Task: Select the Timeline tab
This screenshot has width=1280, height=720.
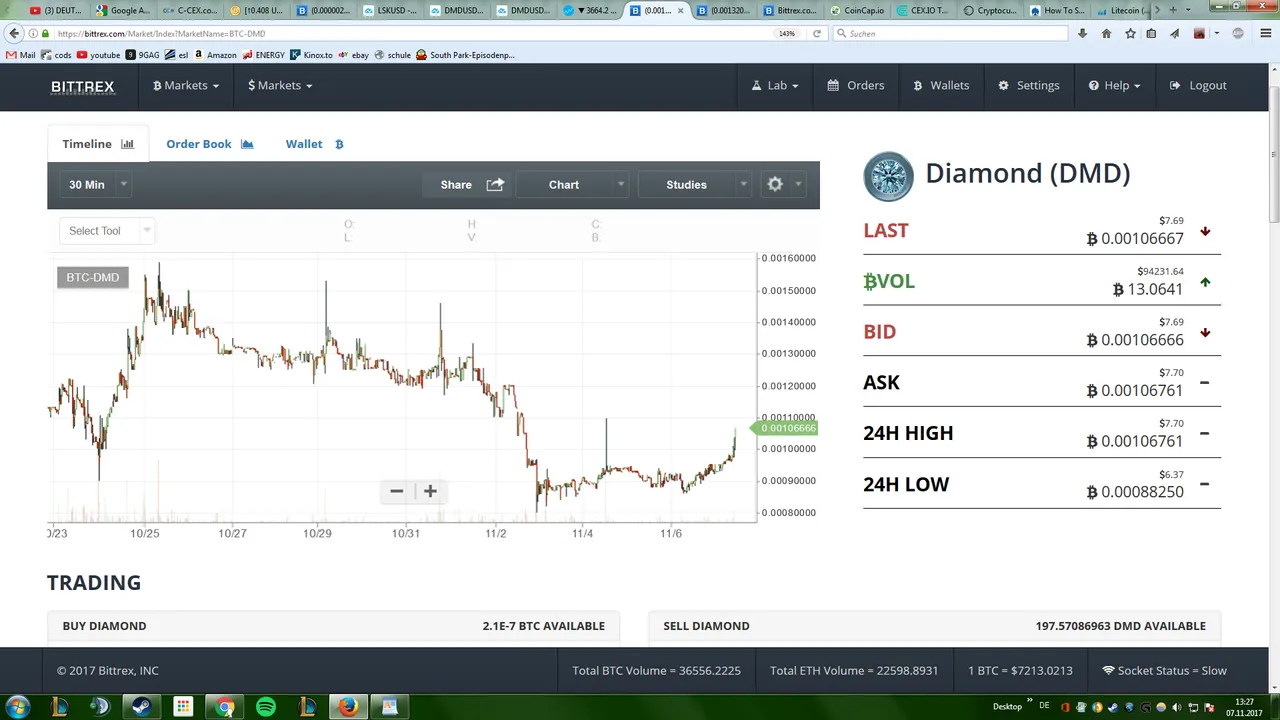Action: (98, 144)
